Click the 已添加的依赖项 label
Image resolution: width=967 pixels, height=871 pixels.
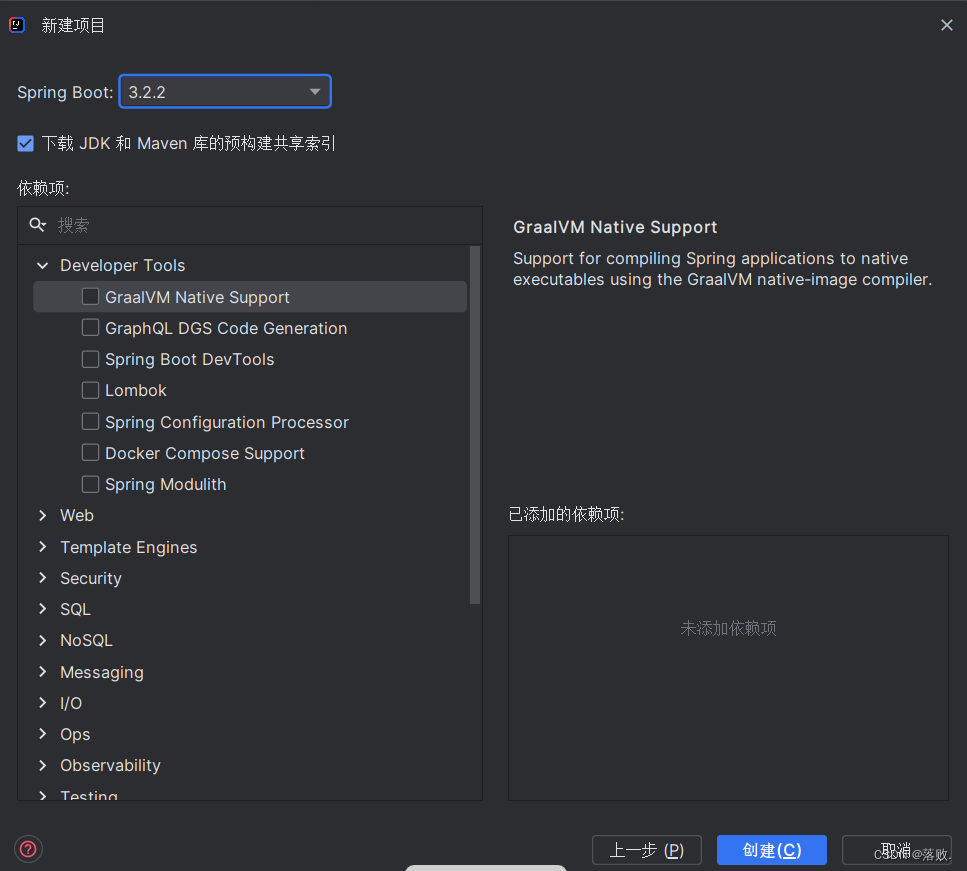pos(566,514)
